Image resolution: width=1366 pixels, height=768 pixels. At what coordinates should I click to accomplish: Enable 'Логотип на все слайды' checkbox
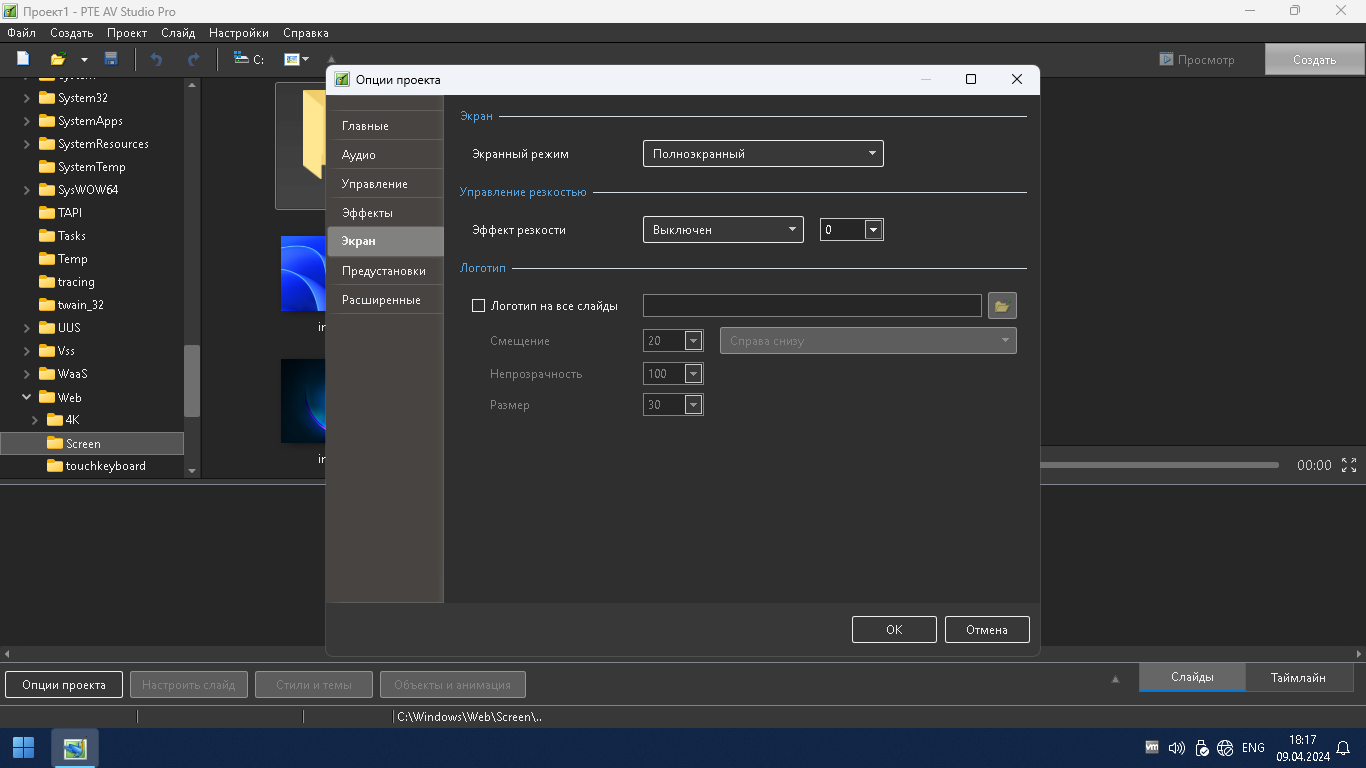point(478,306)
